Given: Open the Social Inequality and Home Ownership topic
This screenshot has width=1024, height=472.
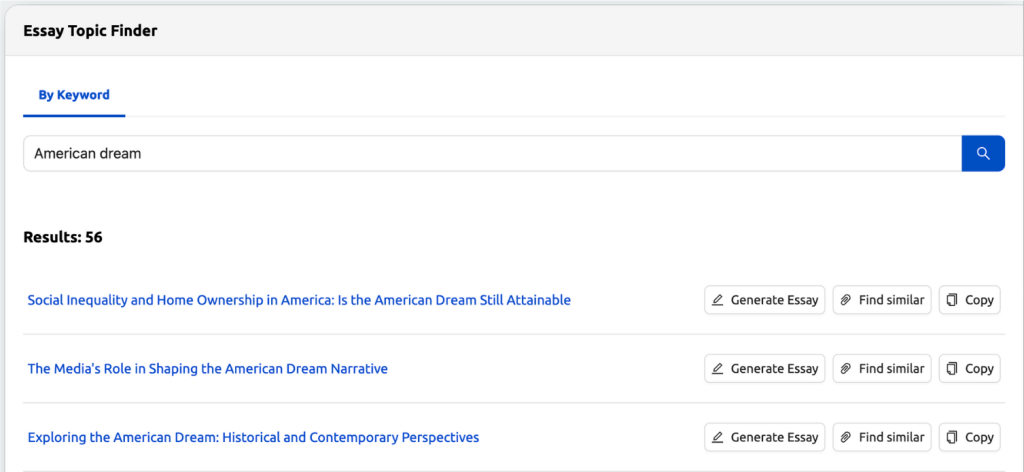Looking at the screenshot, I should tap(299, 300).
